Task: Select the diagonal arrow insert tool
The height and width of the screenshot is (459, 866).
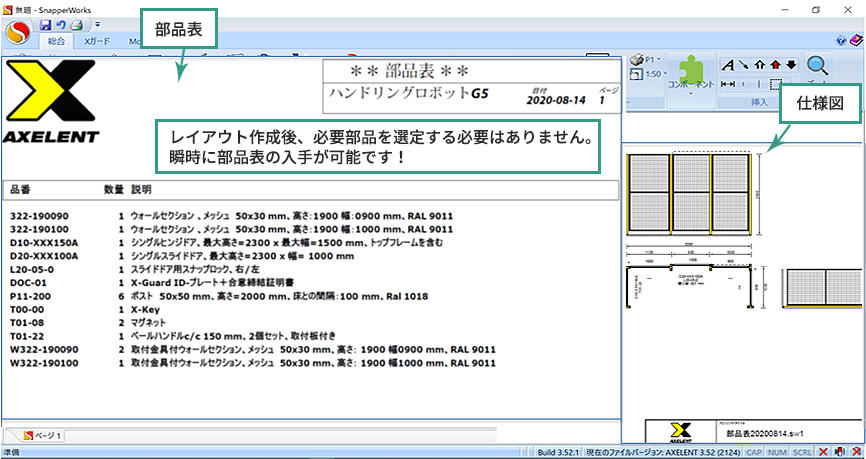Action: [744, 65]
